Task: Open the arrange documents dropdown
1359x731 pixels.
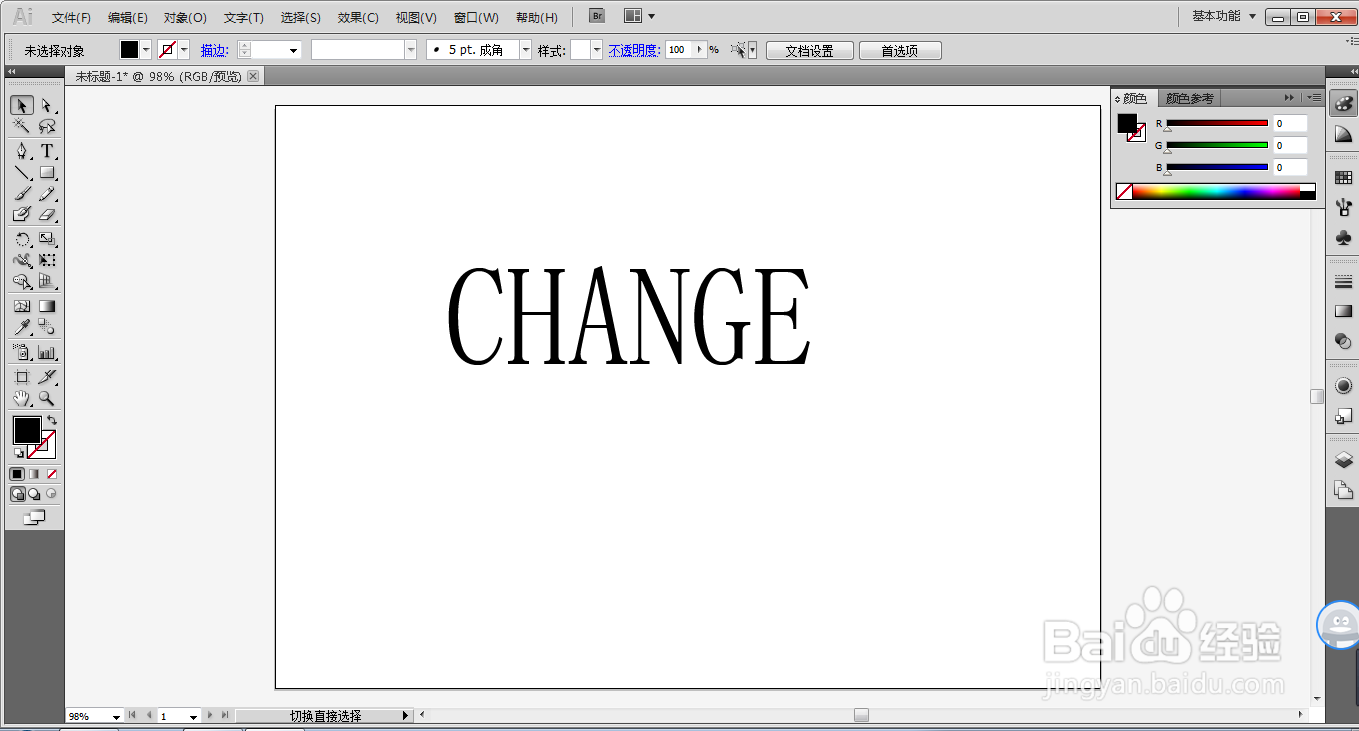Action: point(640,16)
